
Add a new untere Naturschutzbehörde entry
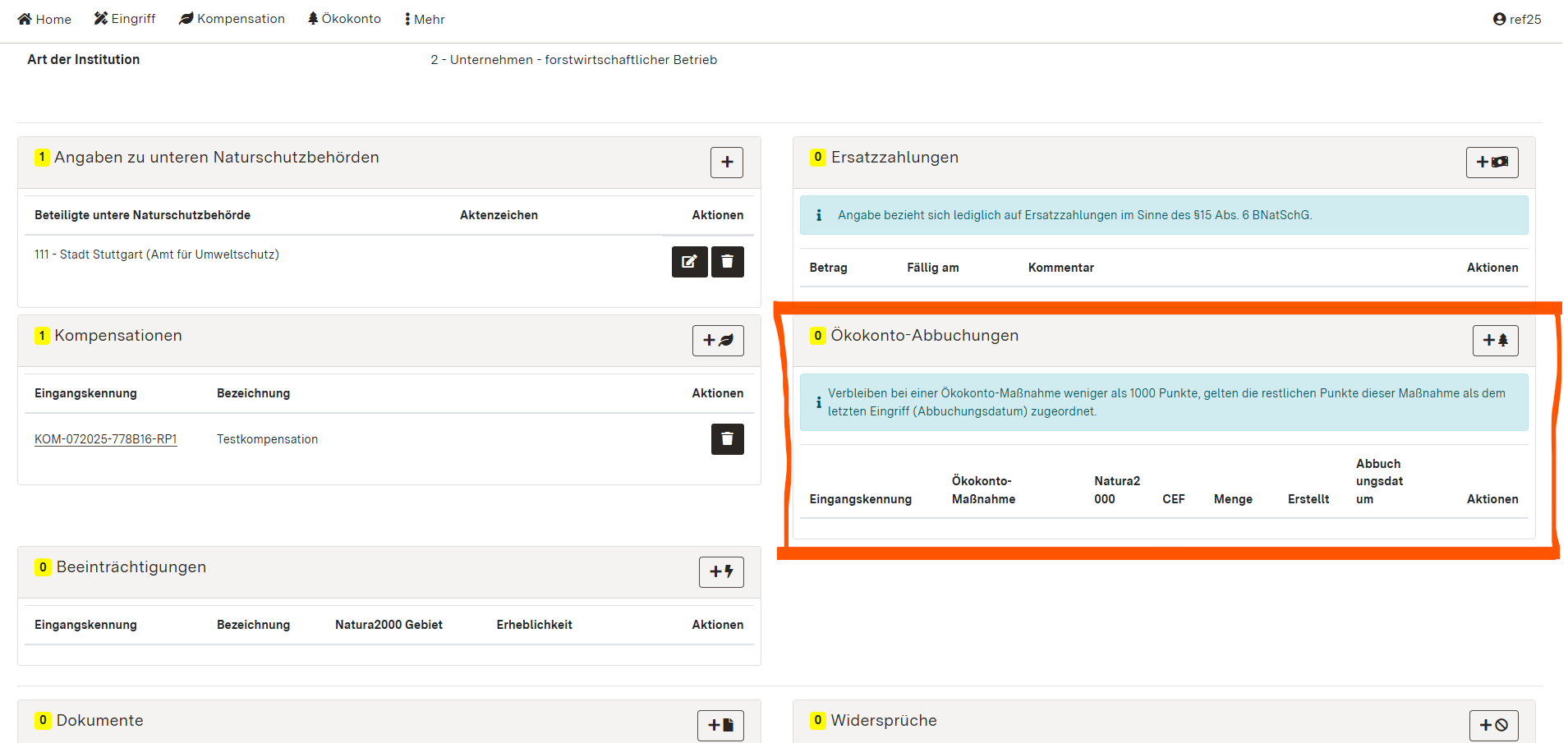point(726,163)
